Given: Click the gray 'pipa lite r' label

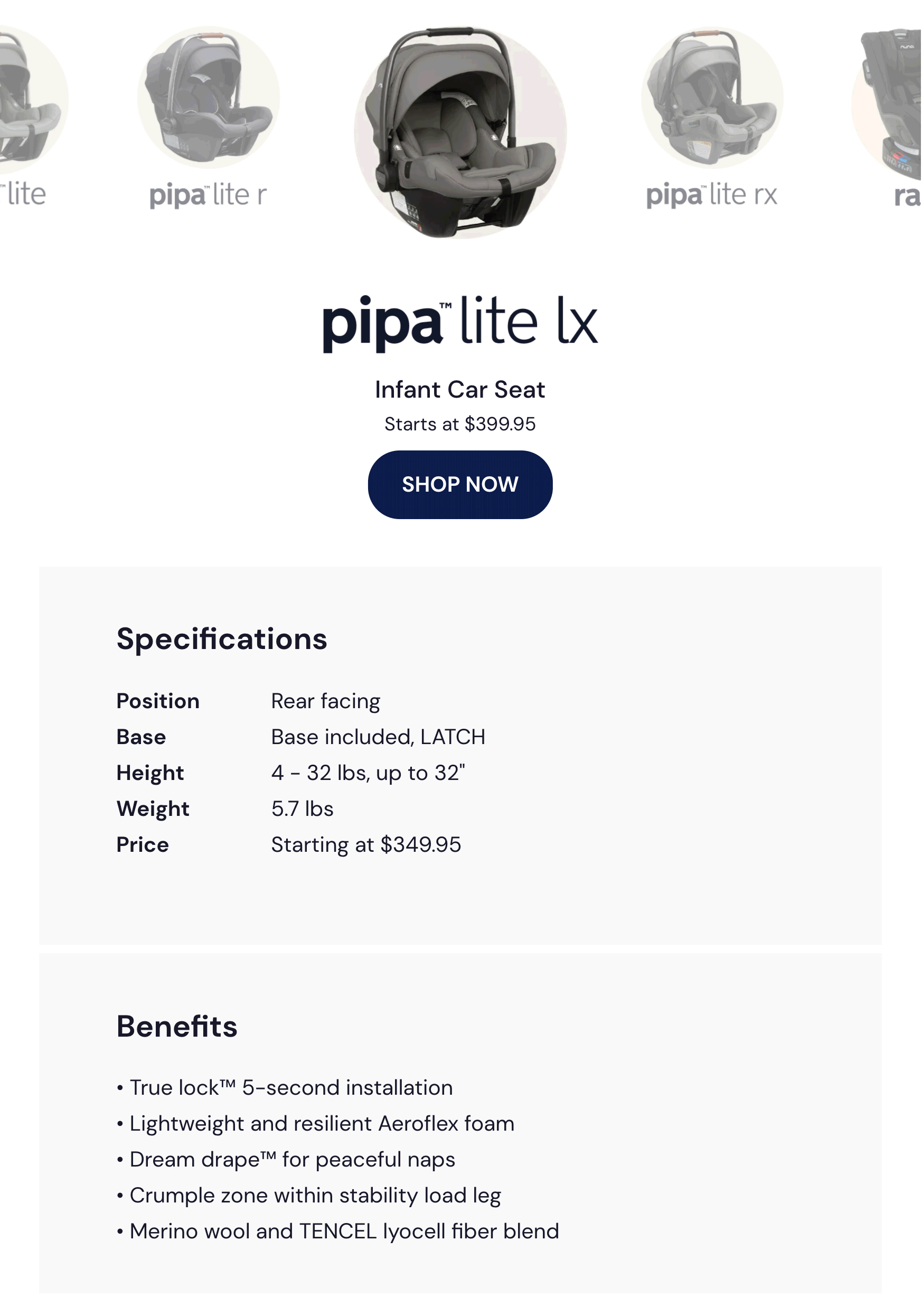Looking at the screenshot, I should point(208,195).
